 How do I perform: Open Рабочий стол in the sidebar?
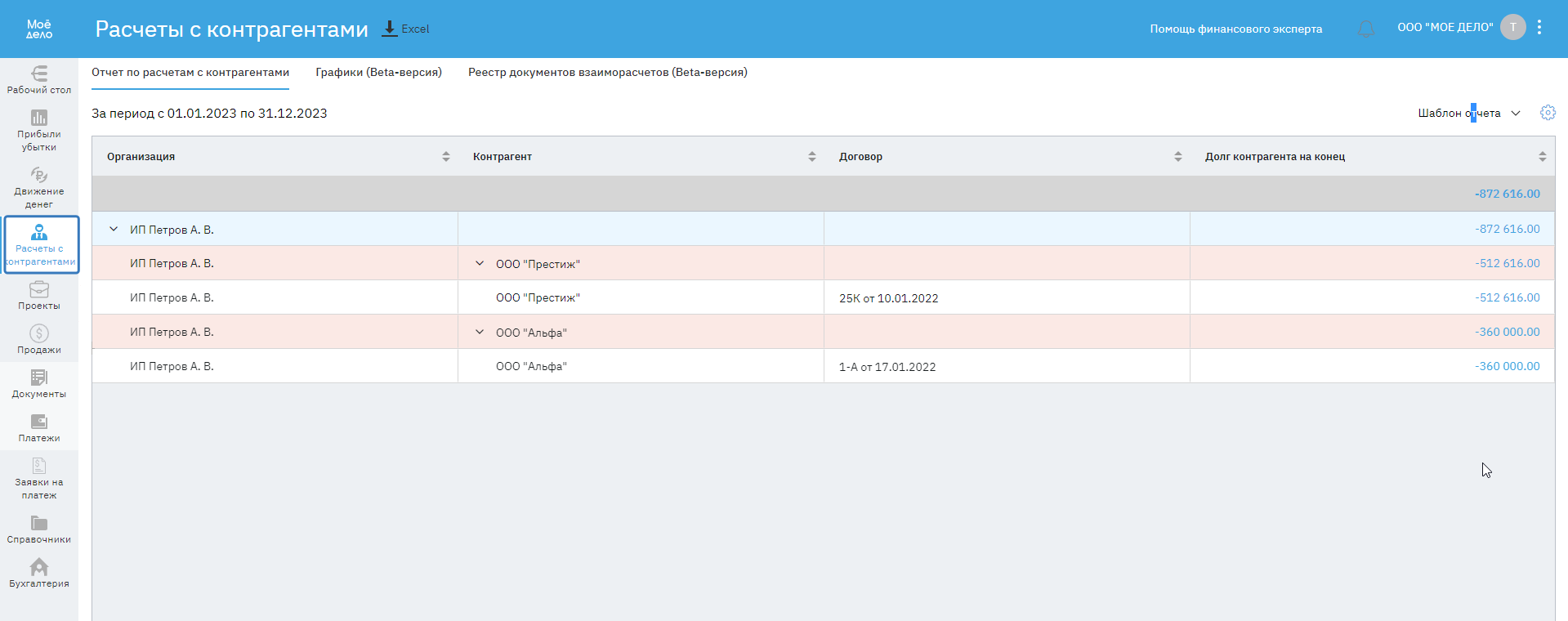click(x=39, y=80)
